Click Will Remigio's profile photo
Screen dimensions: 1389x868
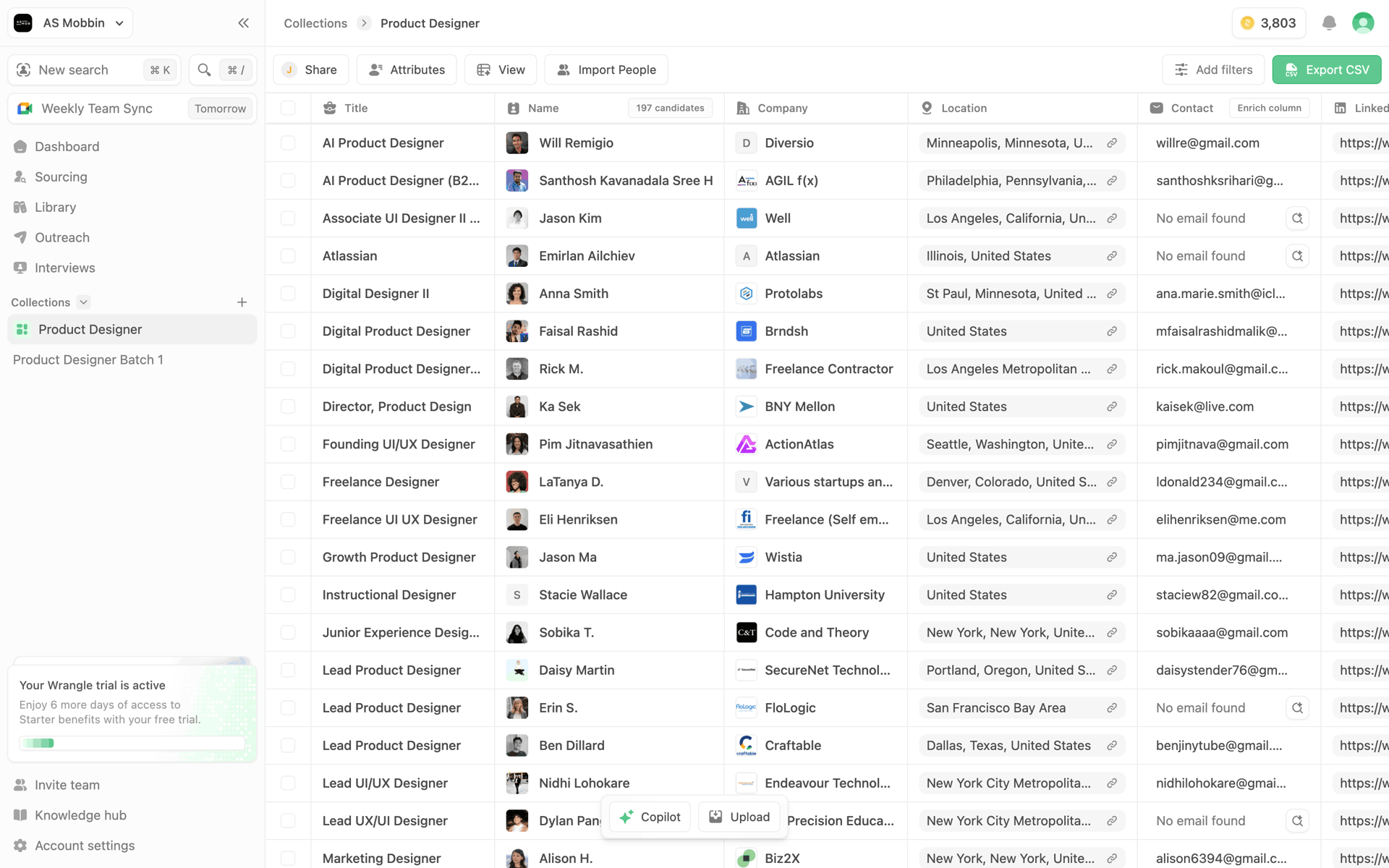tap(517, 143)
